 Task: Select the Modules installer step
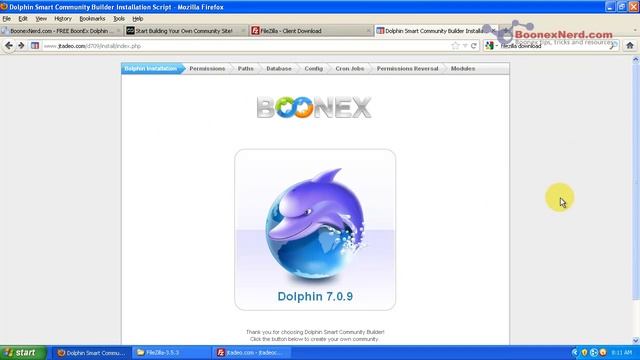tap(463, 69)
